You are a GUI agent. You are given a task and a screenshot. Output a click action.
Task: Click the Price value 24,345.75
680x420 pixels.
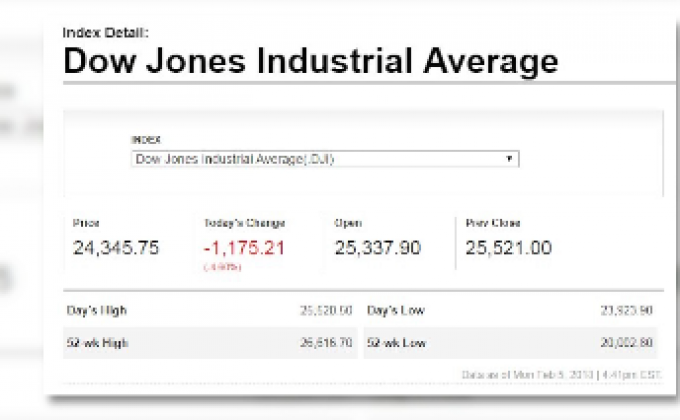(x=116, y=248)
